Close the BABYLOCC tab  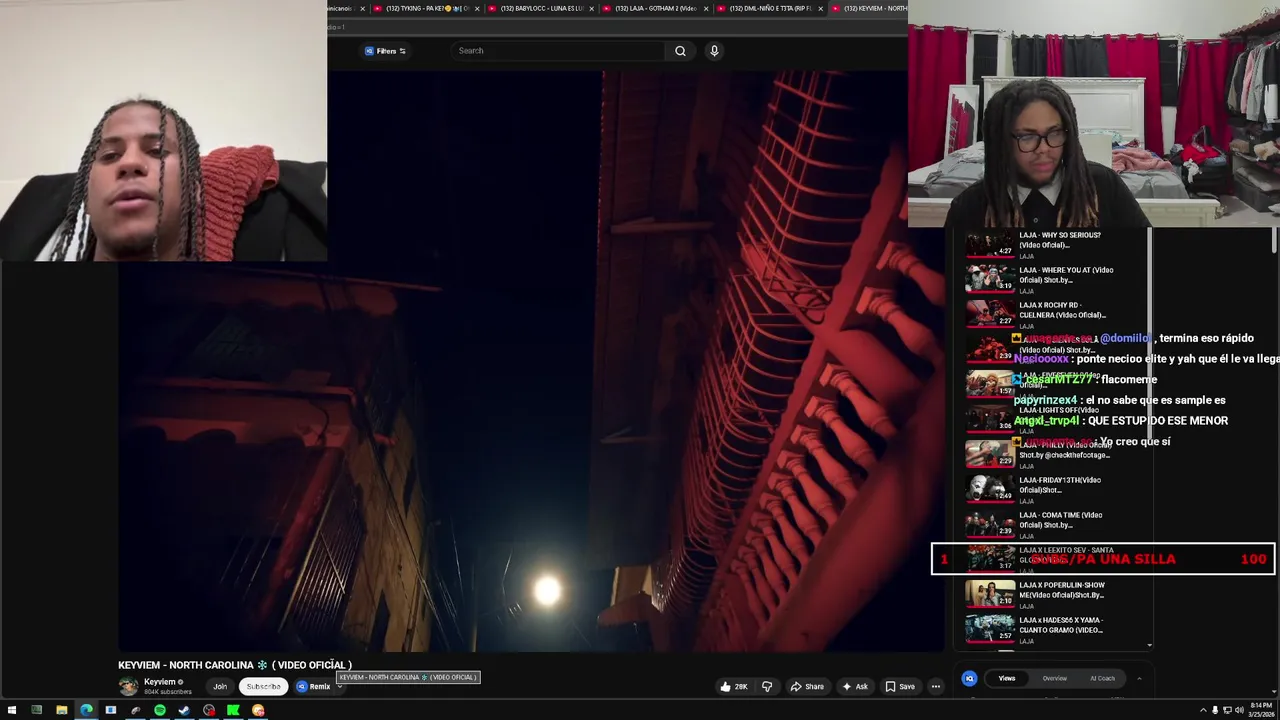point(592,8)
